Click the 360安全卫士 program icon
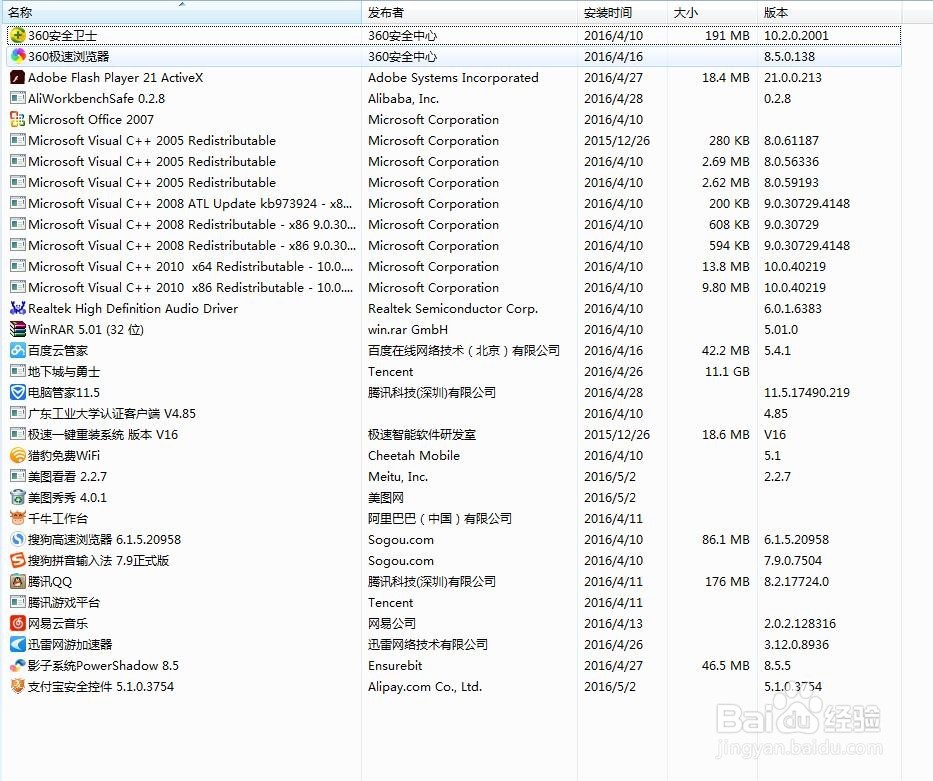This screenshot has height=781, width=933. [x=18, y=35]
